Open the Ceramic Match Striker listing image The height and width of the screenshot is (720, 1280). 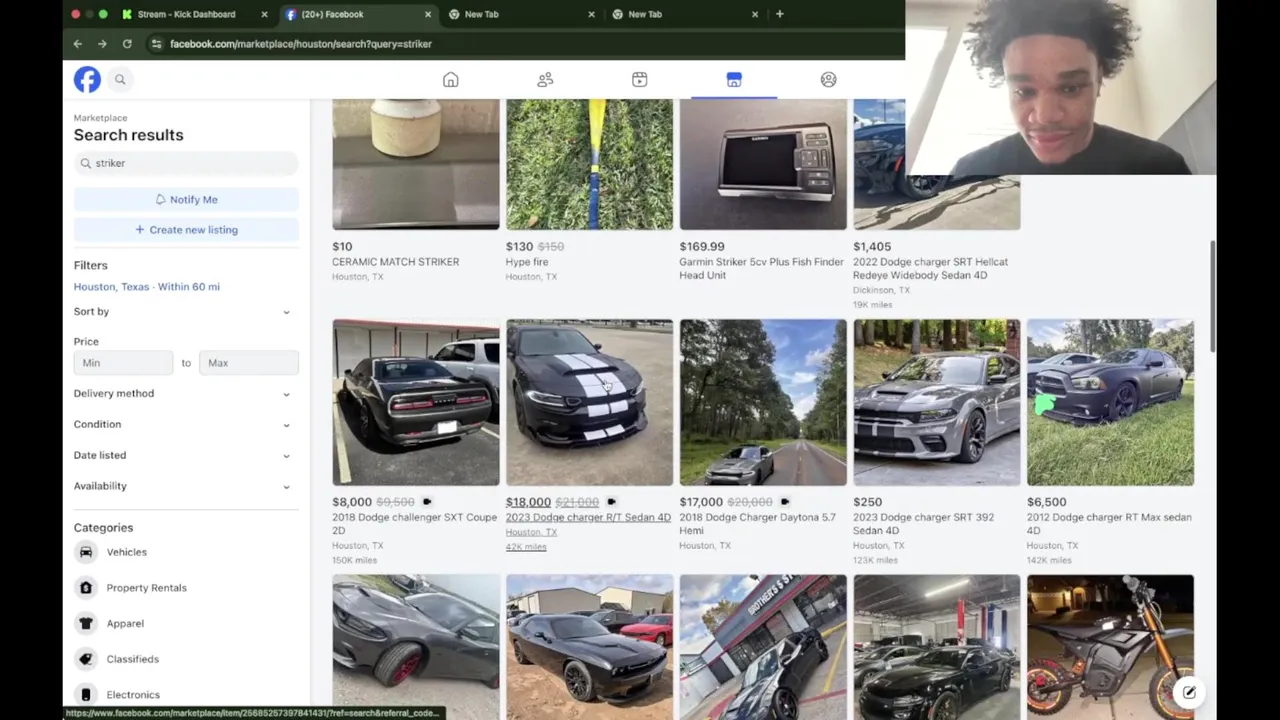(416, 164)
